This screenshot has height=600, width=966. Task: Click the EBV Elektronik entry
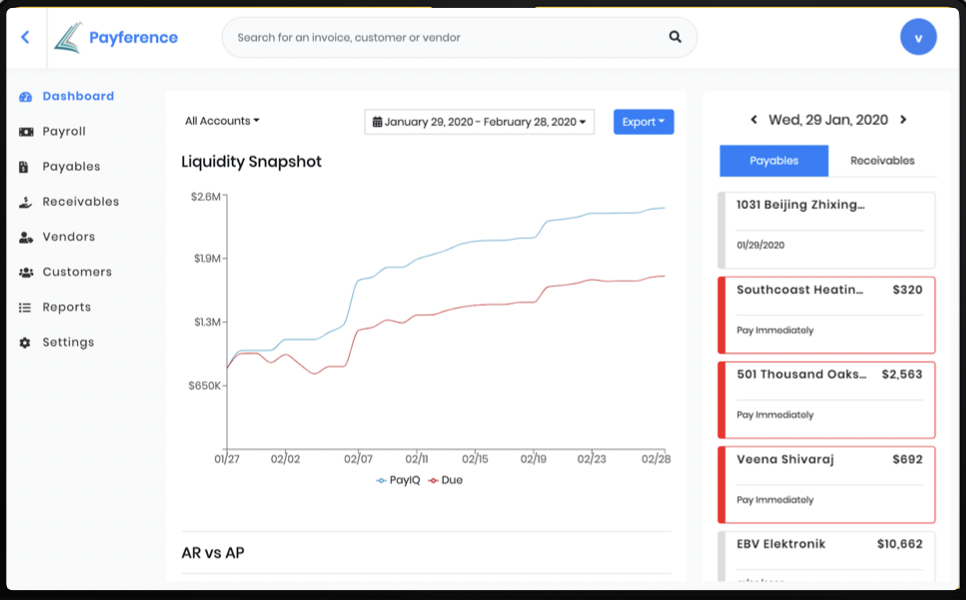826,552
